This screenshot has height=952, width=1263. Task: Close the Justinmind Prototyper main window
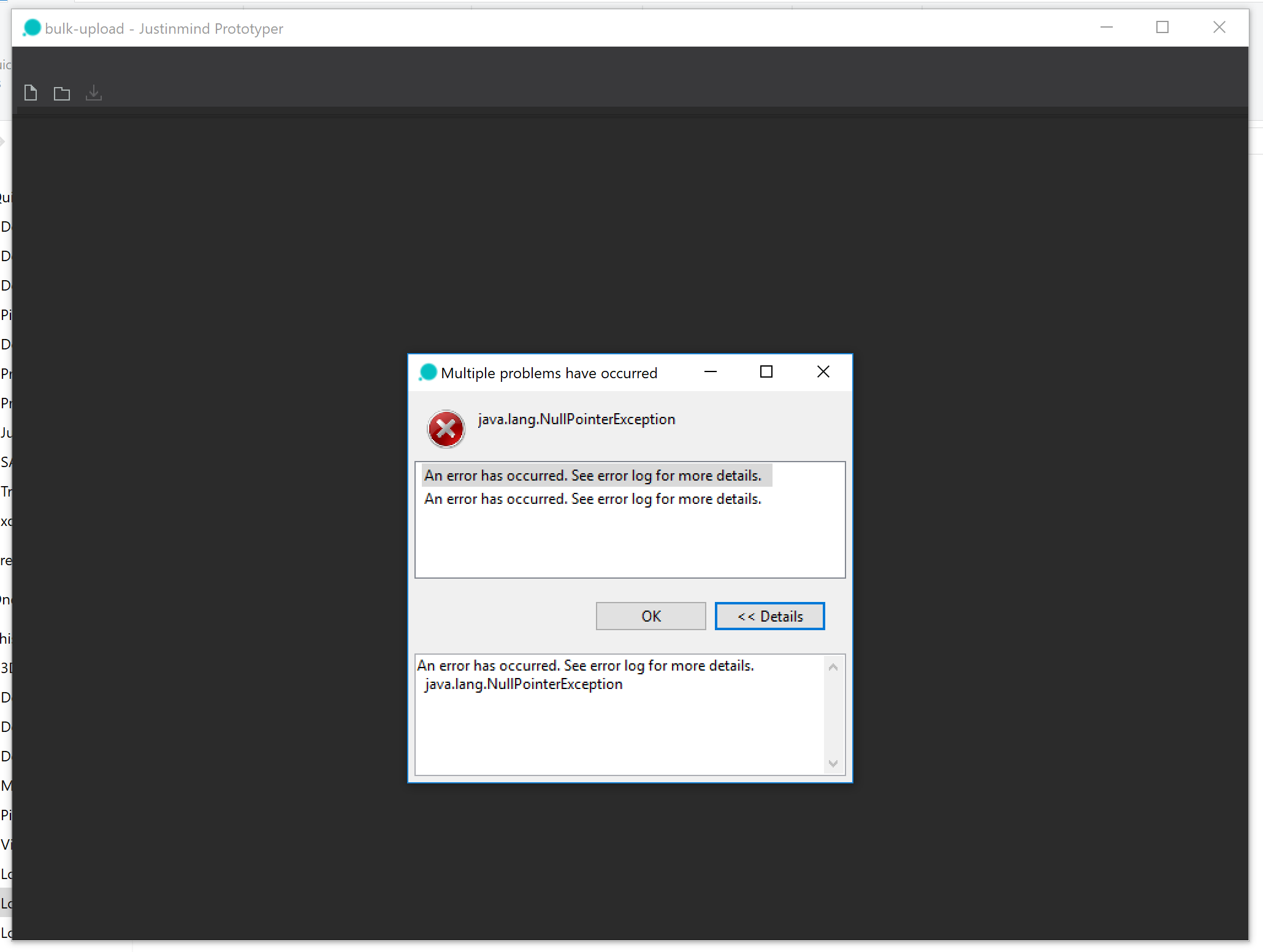(x=1219, y=28)
